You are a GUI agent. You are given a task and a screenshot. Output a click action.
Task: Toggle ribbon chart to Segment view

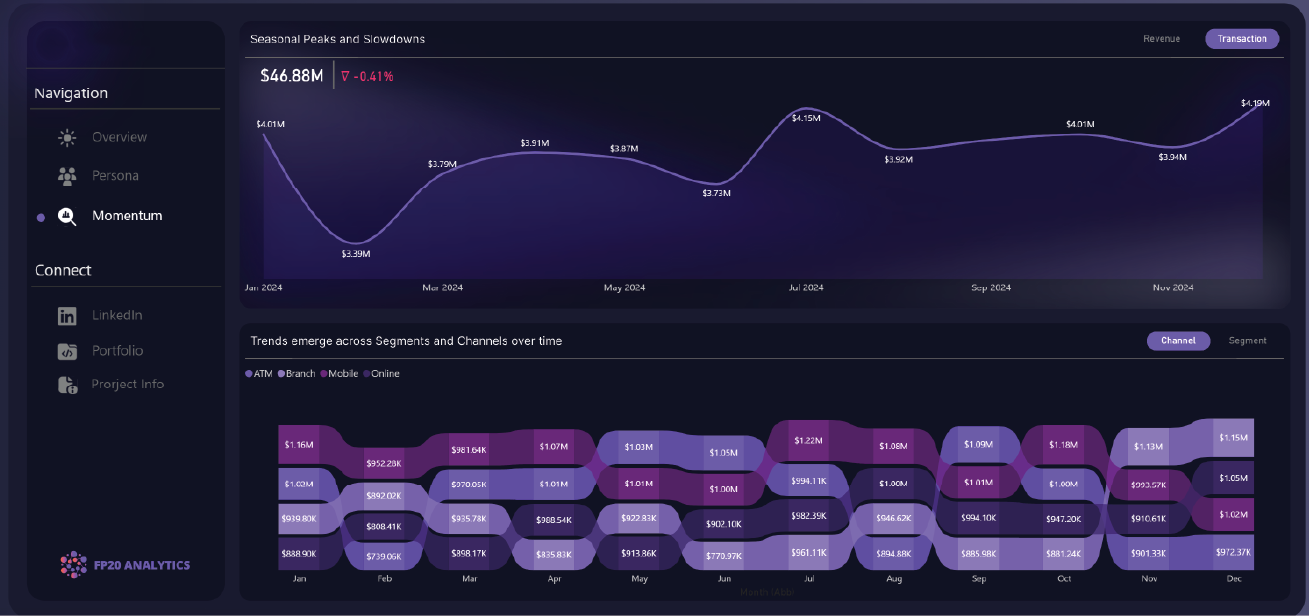click(x=1247, y=341)
